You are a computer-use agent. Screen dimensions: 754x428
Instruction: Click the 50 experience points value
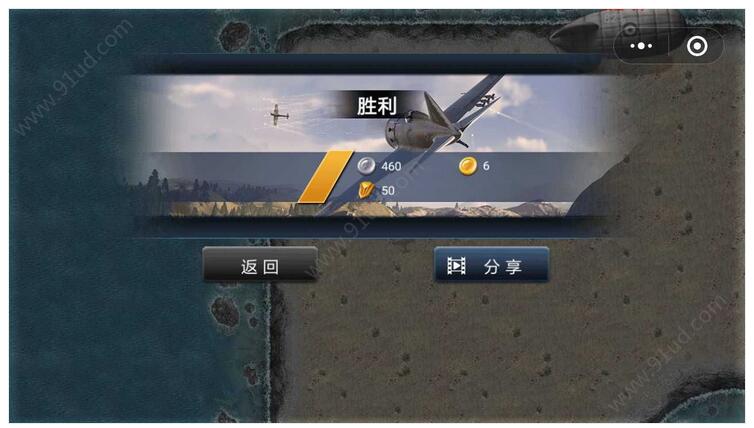pyautogui.click(x=388, y=190)
